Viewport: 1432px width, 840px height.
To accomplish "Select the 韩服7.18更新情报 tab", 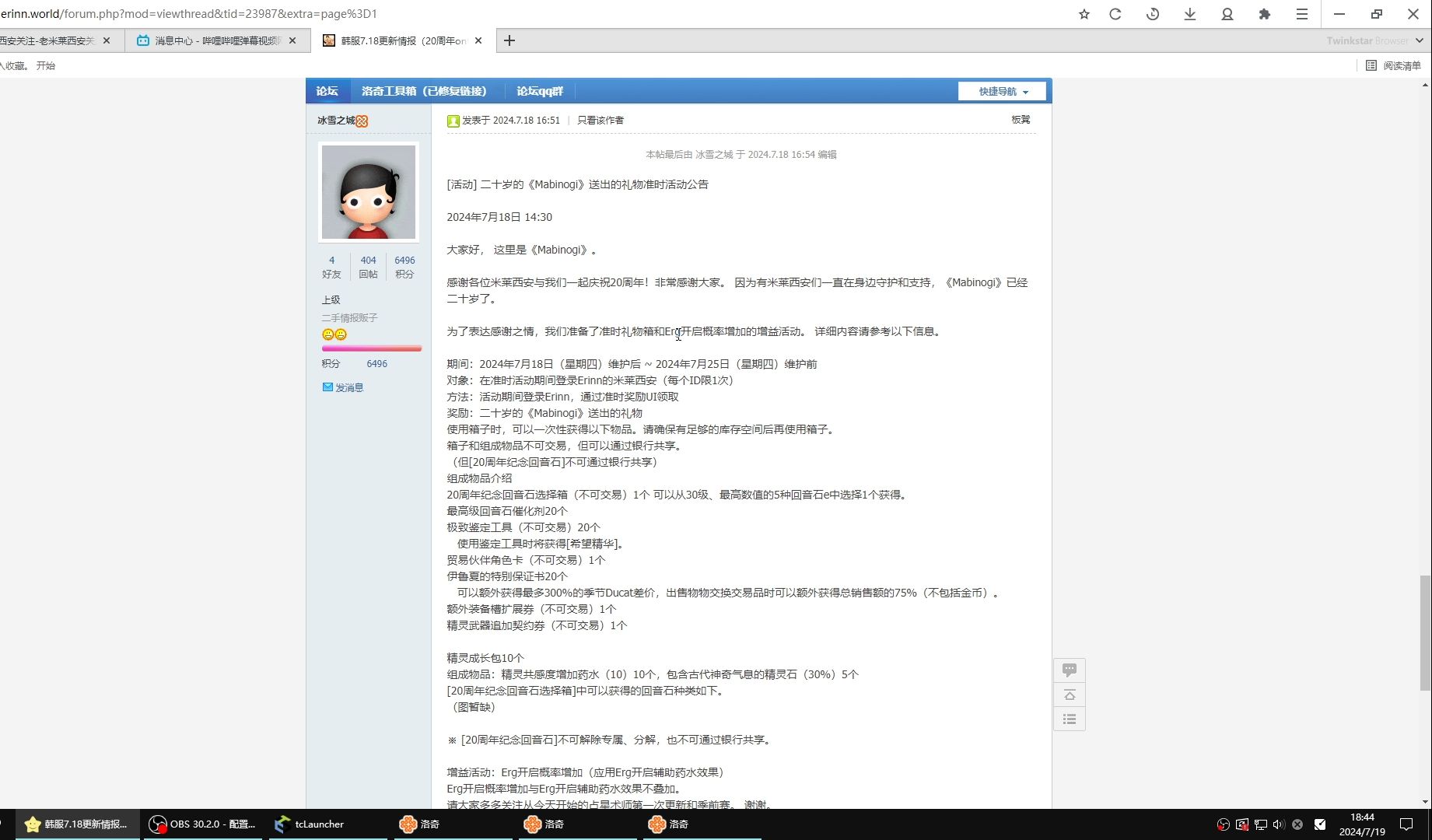I will point(403,40).
